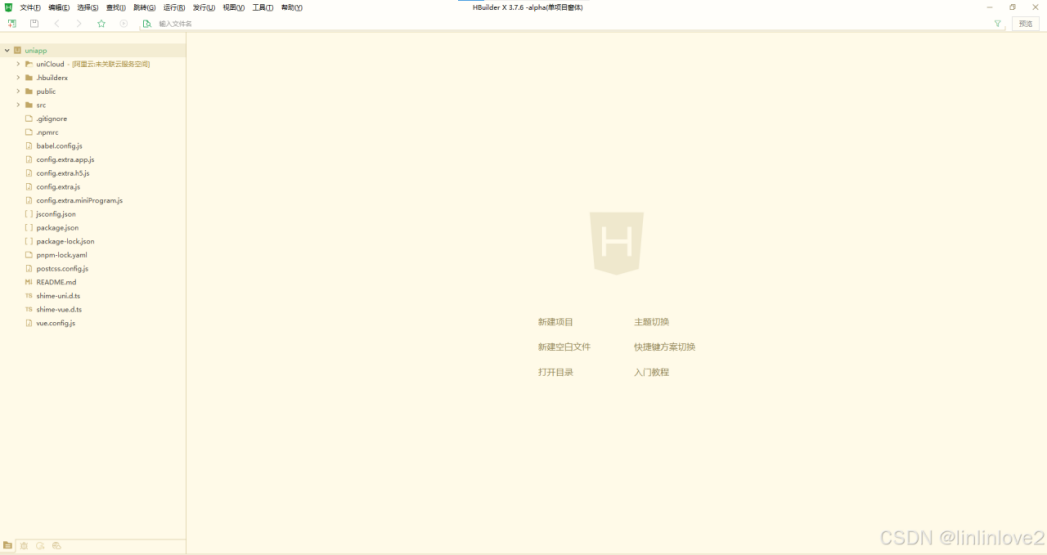Expand the uniCloud folder arrow
Screen dimensions: 1047x555
tap(18, 64)
